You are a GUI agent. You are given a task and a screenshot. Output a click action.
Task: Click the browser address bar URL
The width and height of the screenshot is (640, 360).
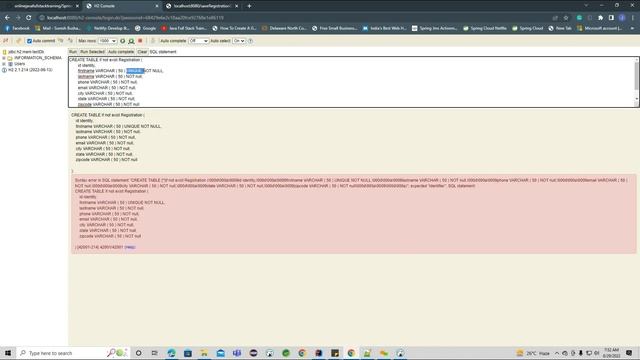[135, 18]
